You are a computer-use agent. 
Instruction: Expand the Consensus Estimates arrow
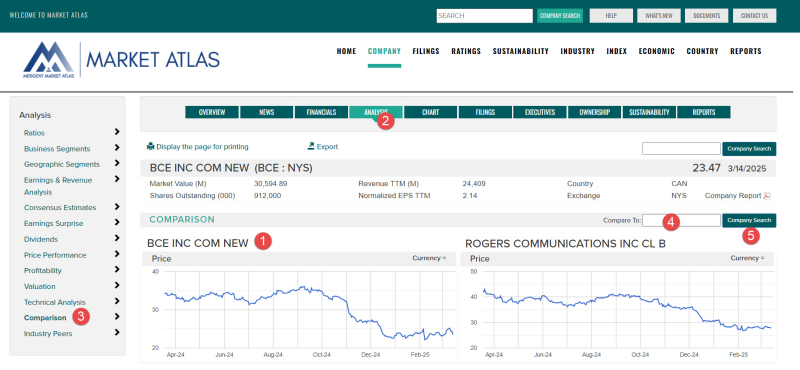click(117, 207)
